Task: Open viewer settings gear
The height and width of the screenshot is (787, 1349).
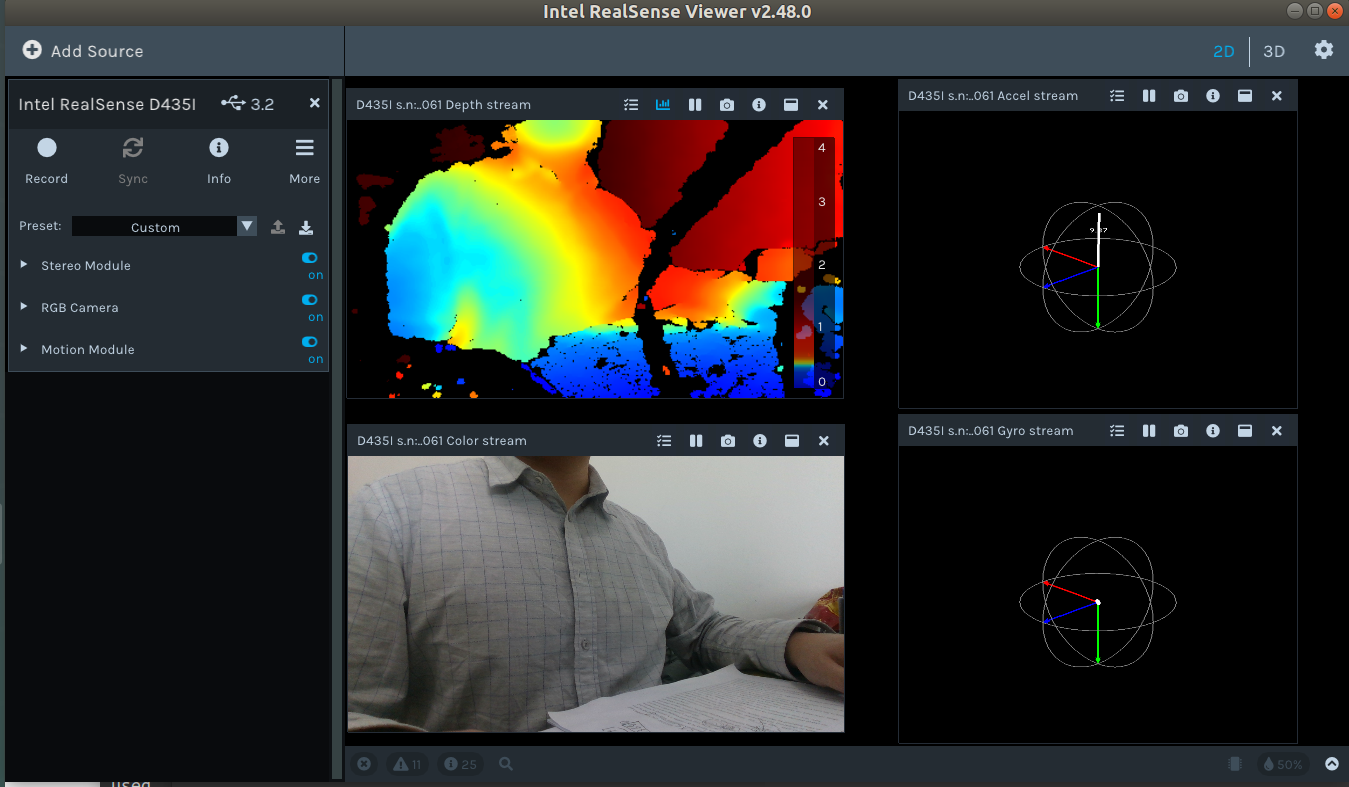Action: tap(1324, 49)
